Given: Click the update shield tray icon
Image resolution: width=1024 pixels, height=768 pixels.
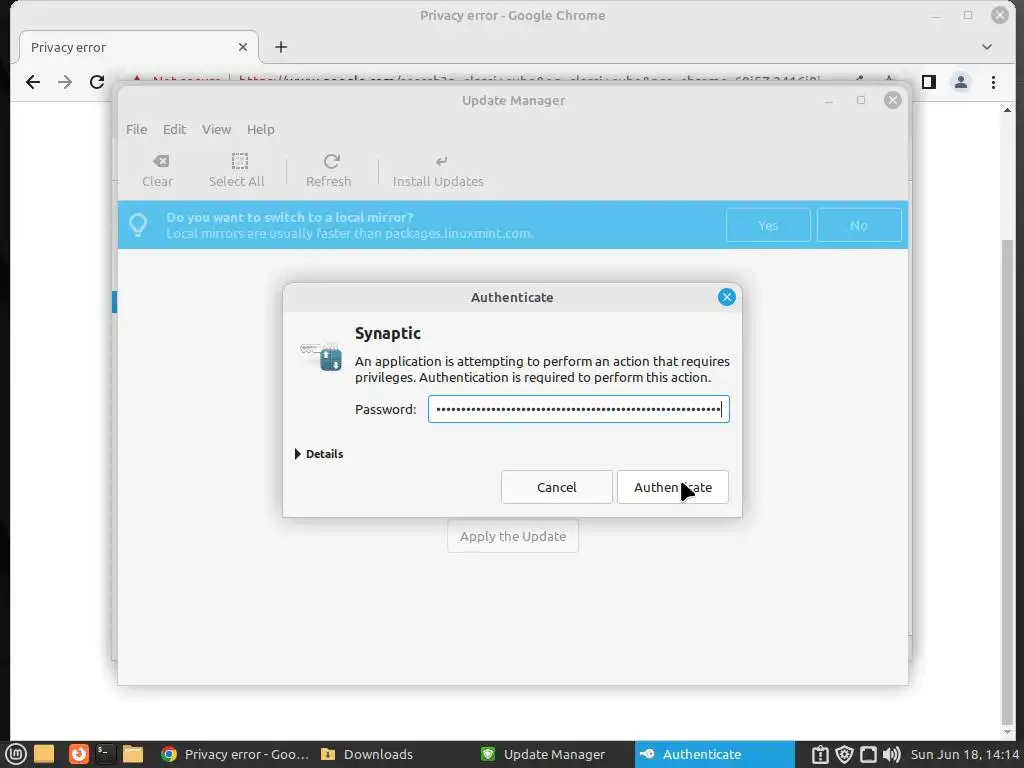Looking at the screenshot, I should click(844, 754).
